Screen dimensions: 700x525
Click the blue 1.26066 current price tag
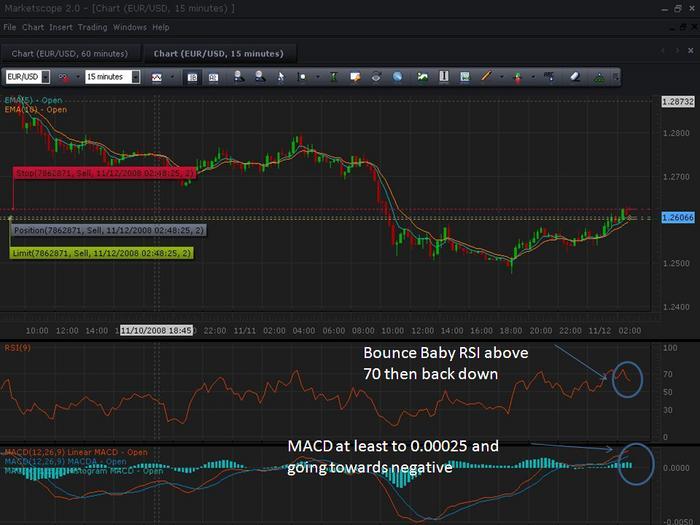[x=678, y=217]
